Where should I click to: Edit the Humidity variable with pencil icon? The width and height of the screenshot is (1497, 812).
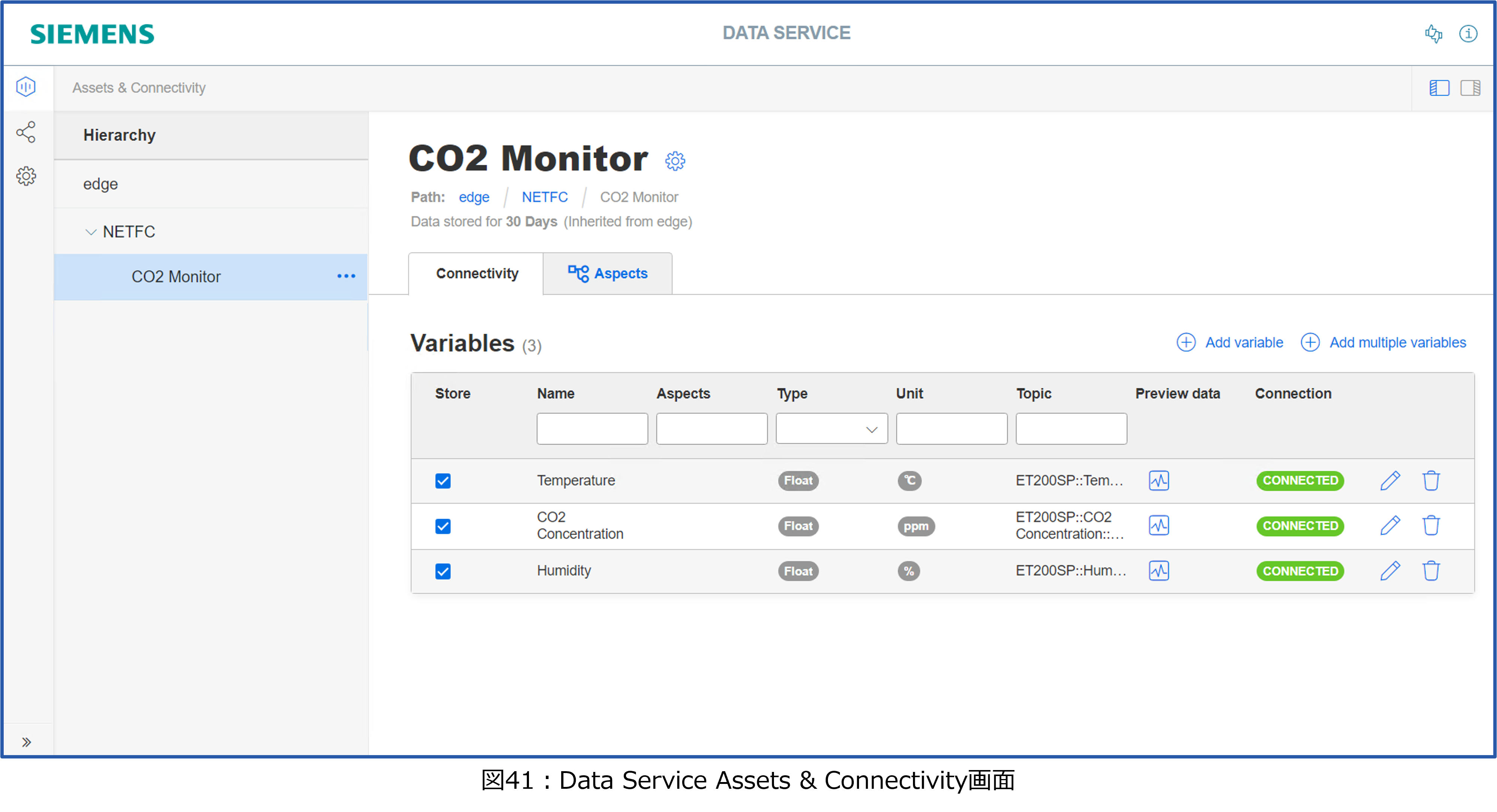tap(1389, 571)
